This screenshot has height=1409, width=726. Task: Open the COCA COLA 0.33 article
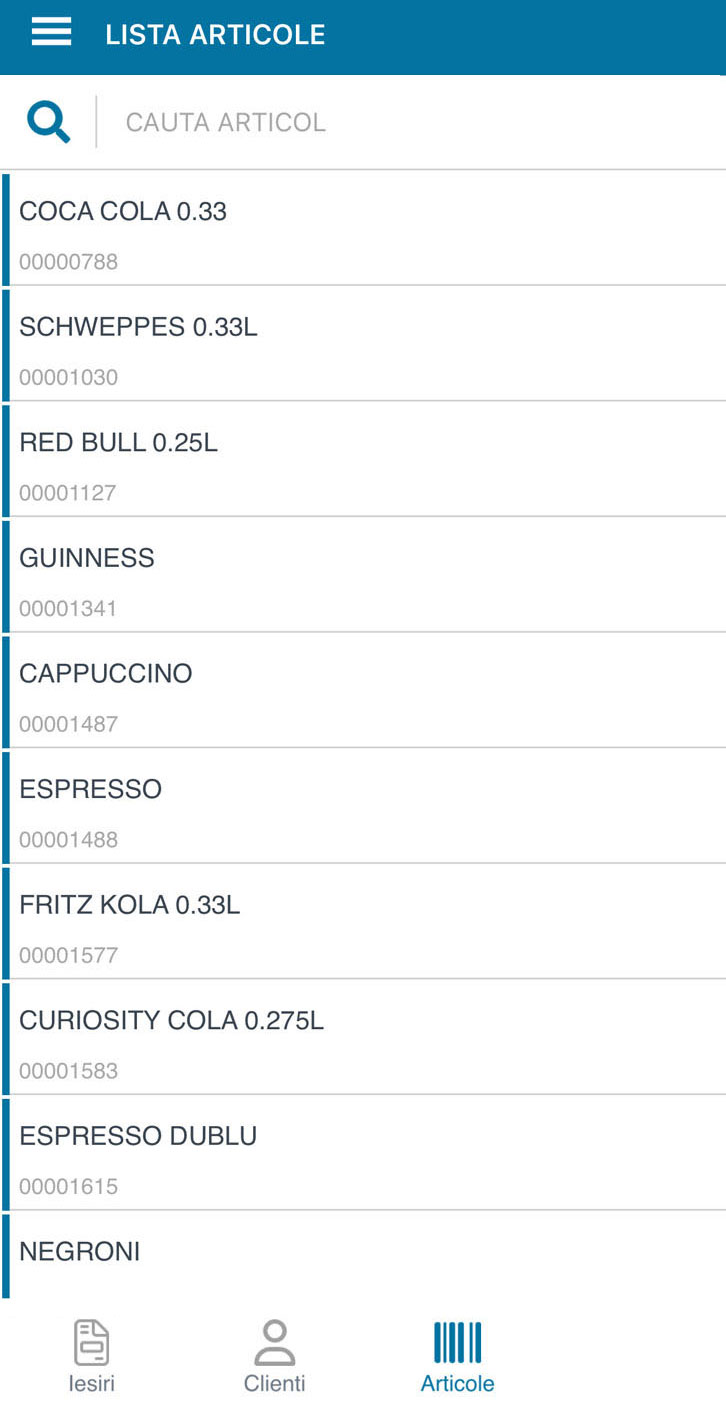click(363, 228)
